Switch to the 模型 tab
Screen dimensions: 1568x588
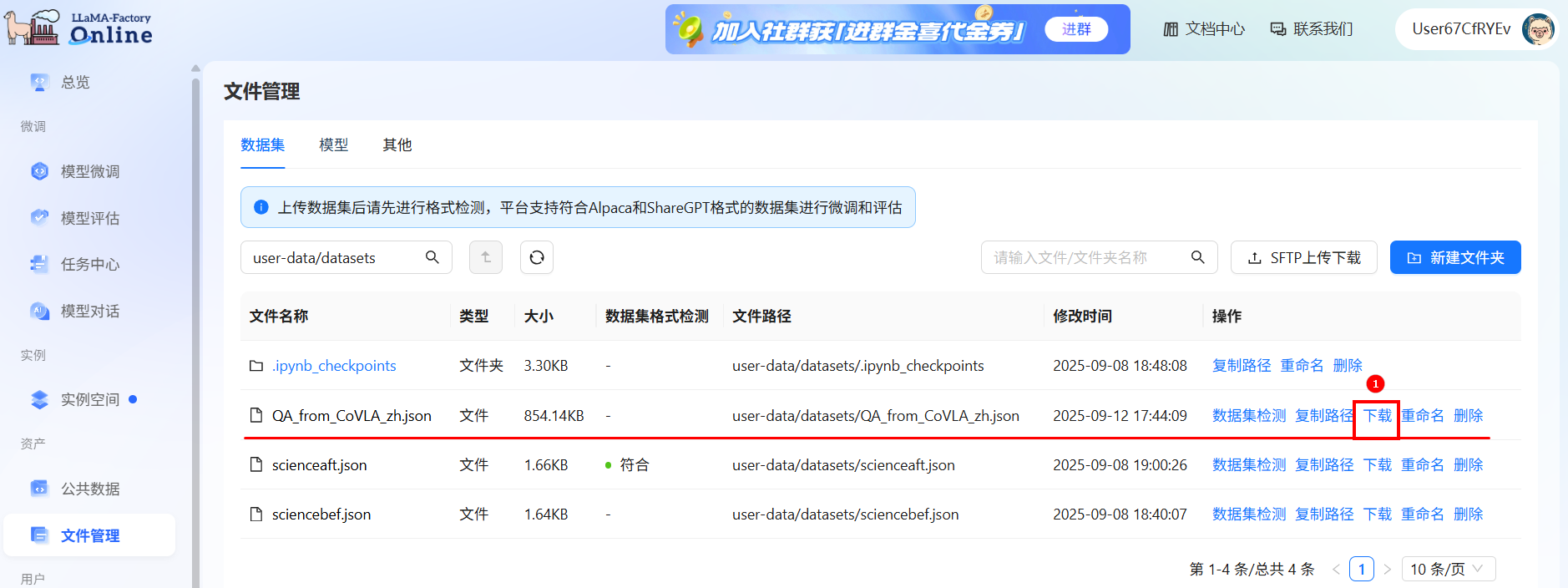[x=333, y=145]
